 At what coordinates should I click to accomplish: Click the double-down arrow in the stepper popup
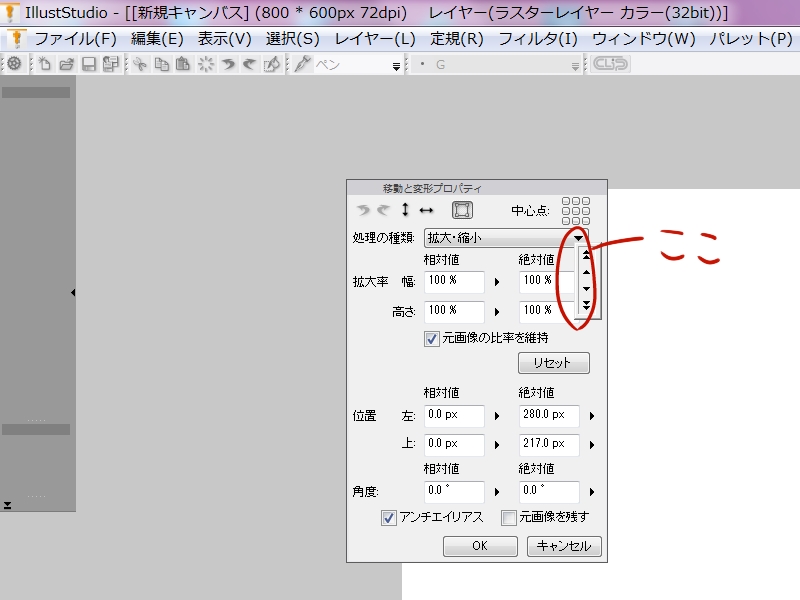(586, 305)
